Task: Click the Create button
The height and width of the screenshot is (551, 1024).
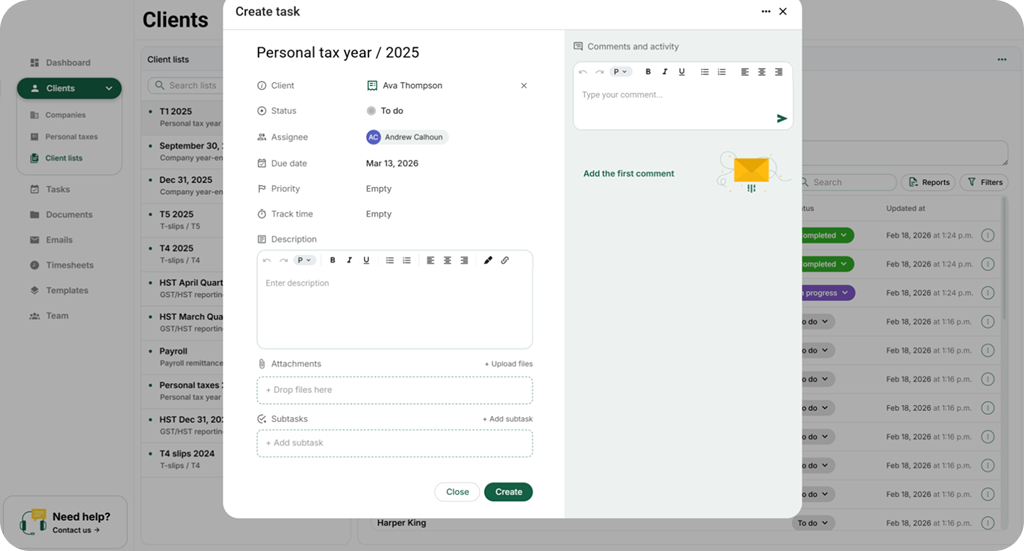Action: click(x=508, y=492)
